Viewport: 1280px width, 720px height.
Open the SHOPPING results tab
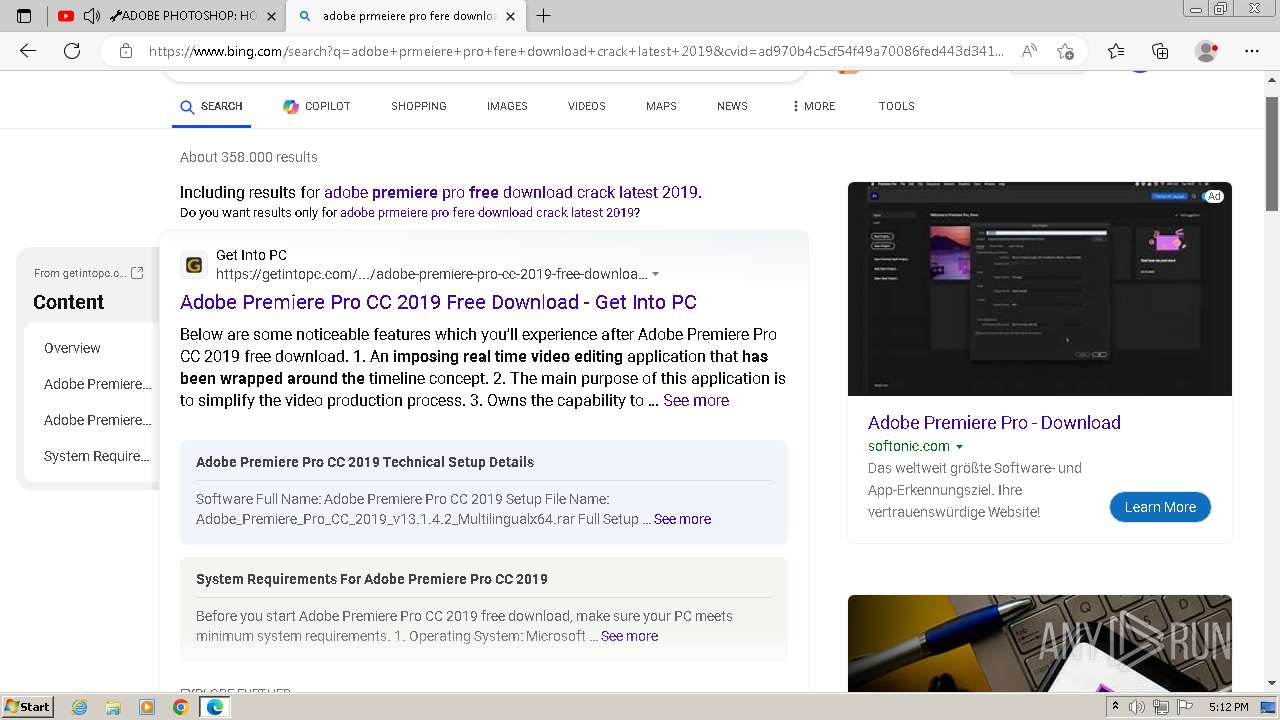point(419,106)
